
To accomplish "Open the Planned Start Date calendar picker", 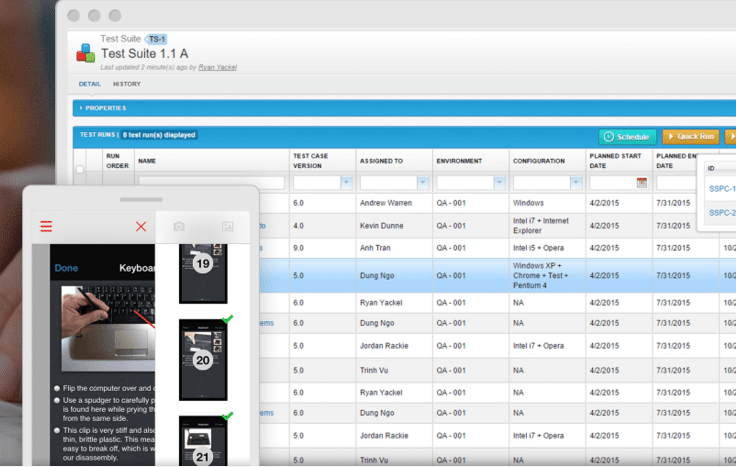I will pos(642,183).
